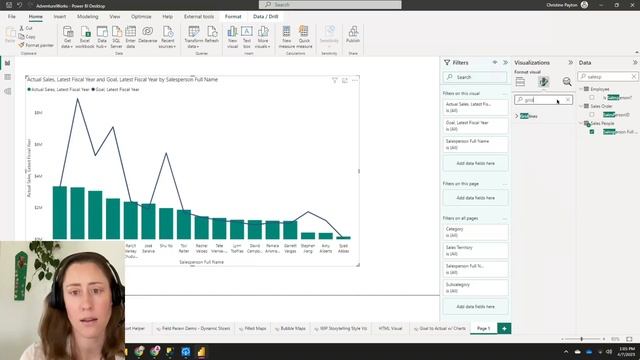This screenshot has width=640, height=360.
Task: Open the Optimize ribbon tab
Action: [x=141, y=16]
